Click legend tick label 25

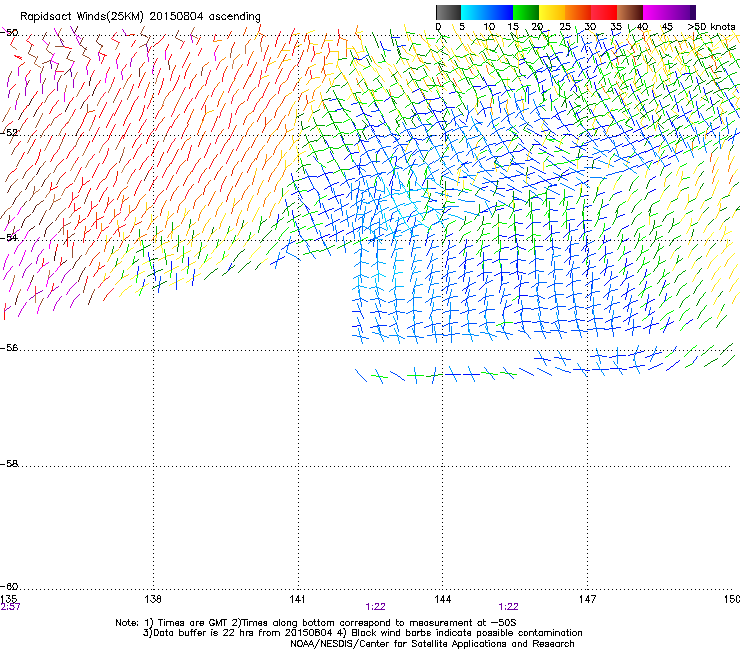coord(565,27)
